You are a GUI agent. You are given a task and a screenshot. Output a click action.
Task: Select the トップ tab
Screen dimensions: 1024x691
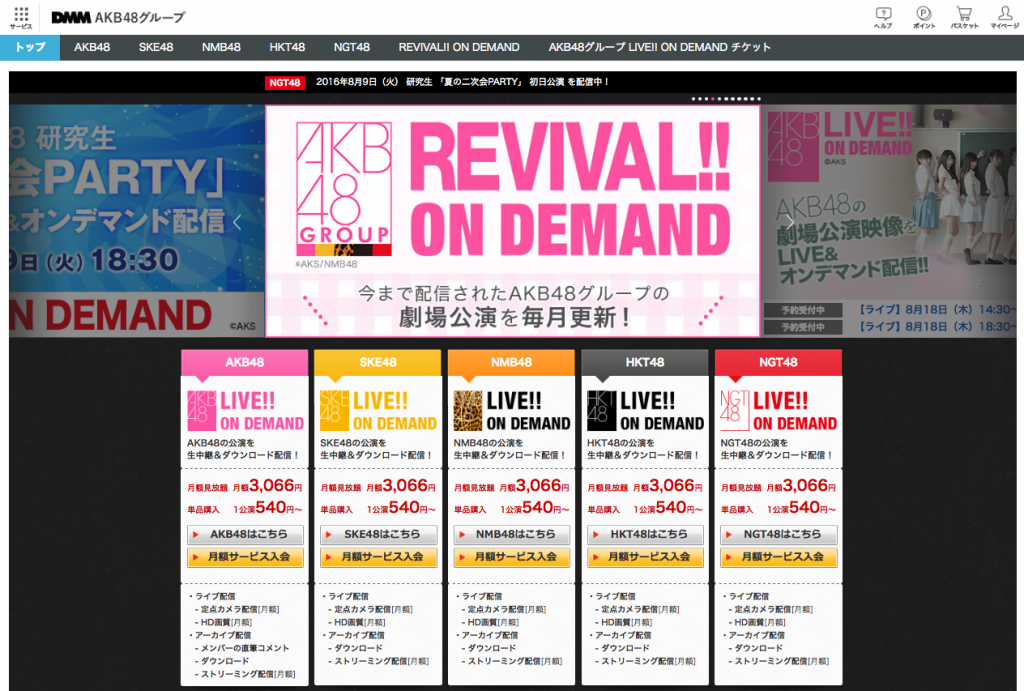[30, 47]
